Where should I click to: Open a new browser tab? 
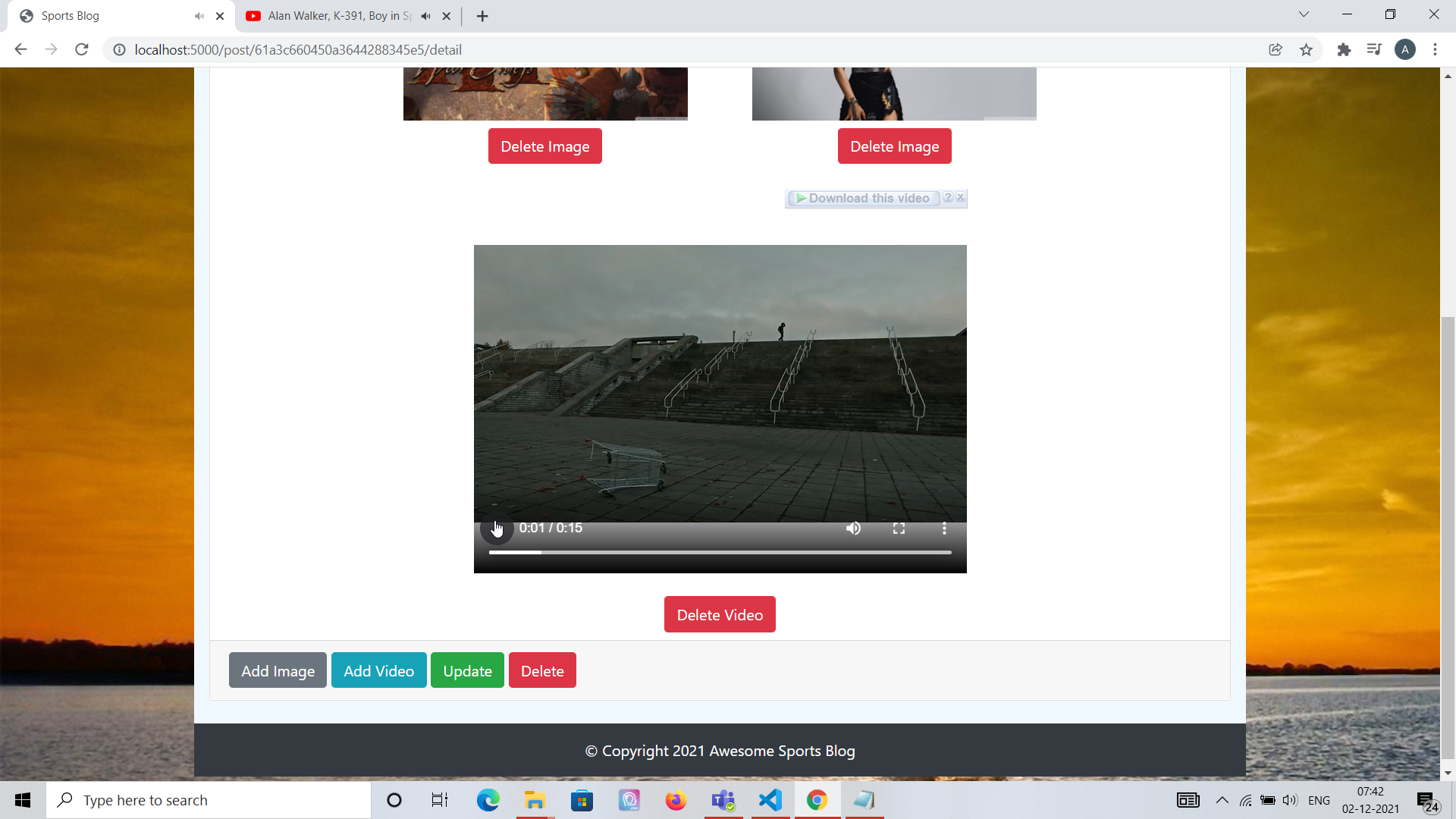[482, 16]
